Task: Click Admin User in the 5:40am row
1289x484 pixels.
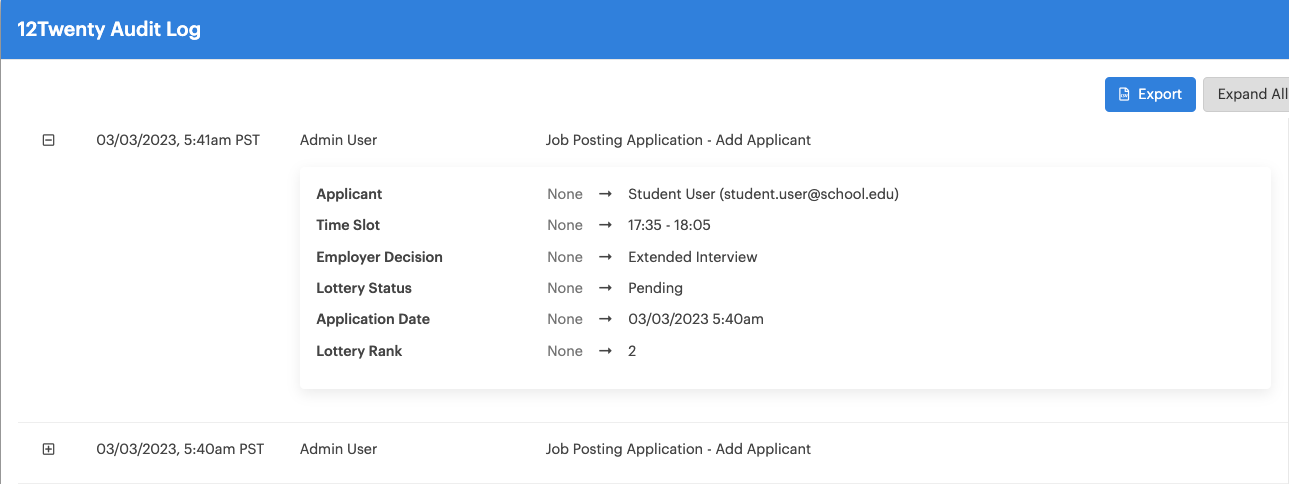Action: click(x=339, y=449)
